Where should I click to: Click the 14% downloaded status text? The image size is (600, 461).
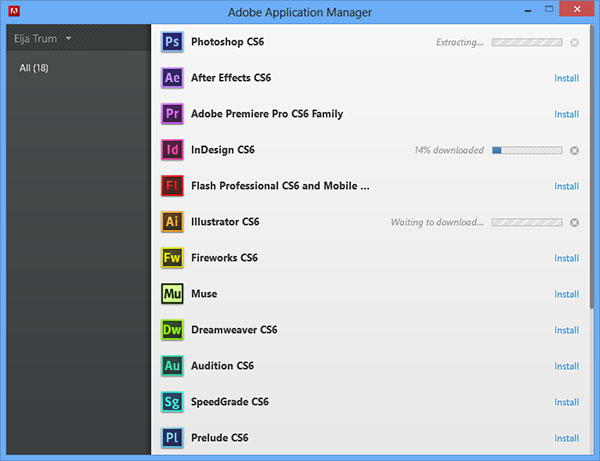[449, 150]
